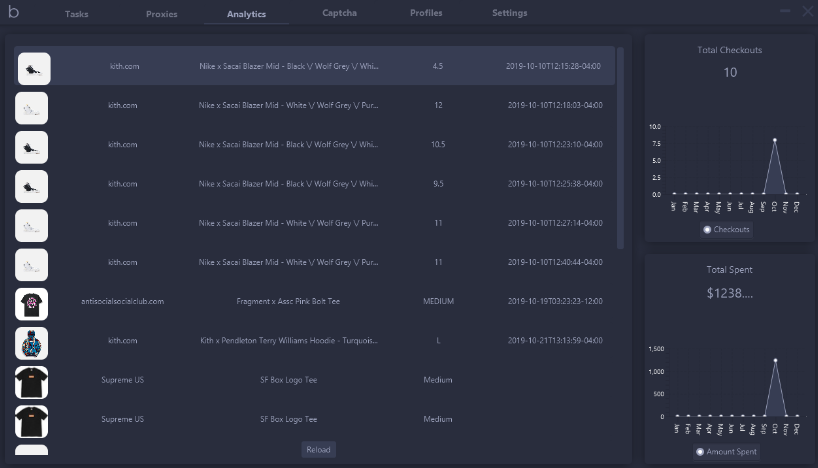The image size is (818, 468).
Task: Select the Analytics tab
Action: (x=246, y=14)
